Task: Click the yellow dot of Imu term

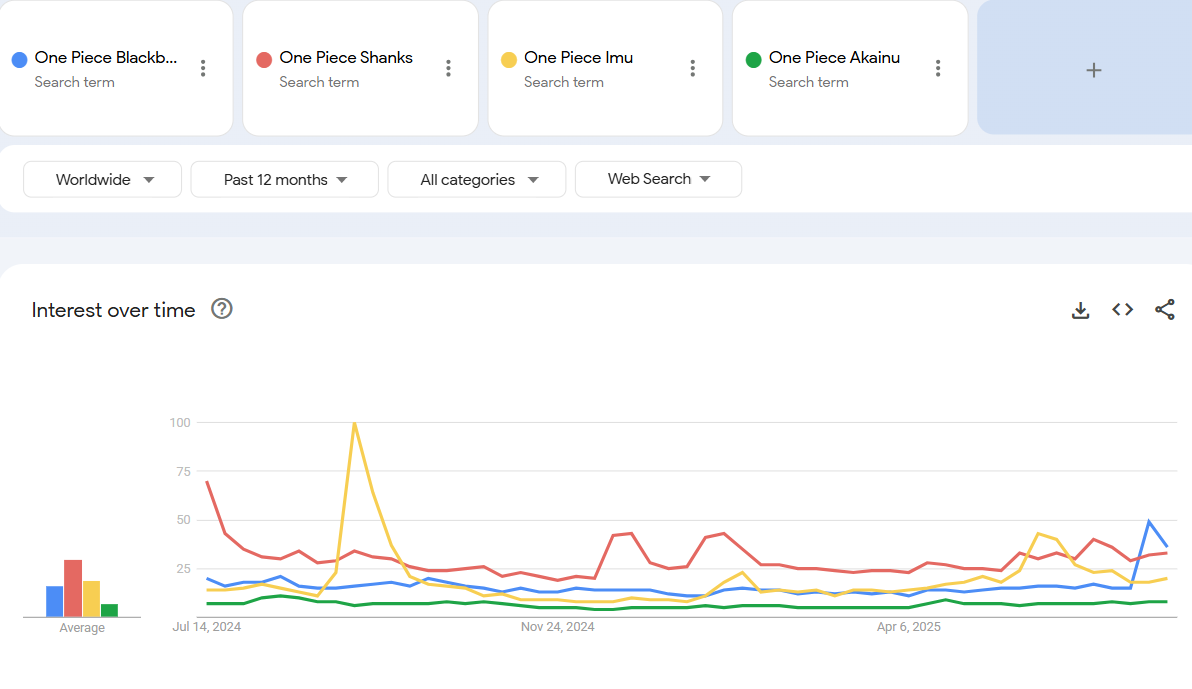Action: click(509, 59)
